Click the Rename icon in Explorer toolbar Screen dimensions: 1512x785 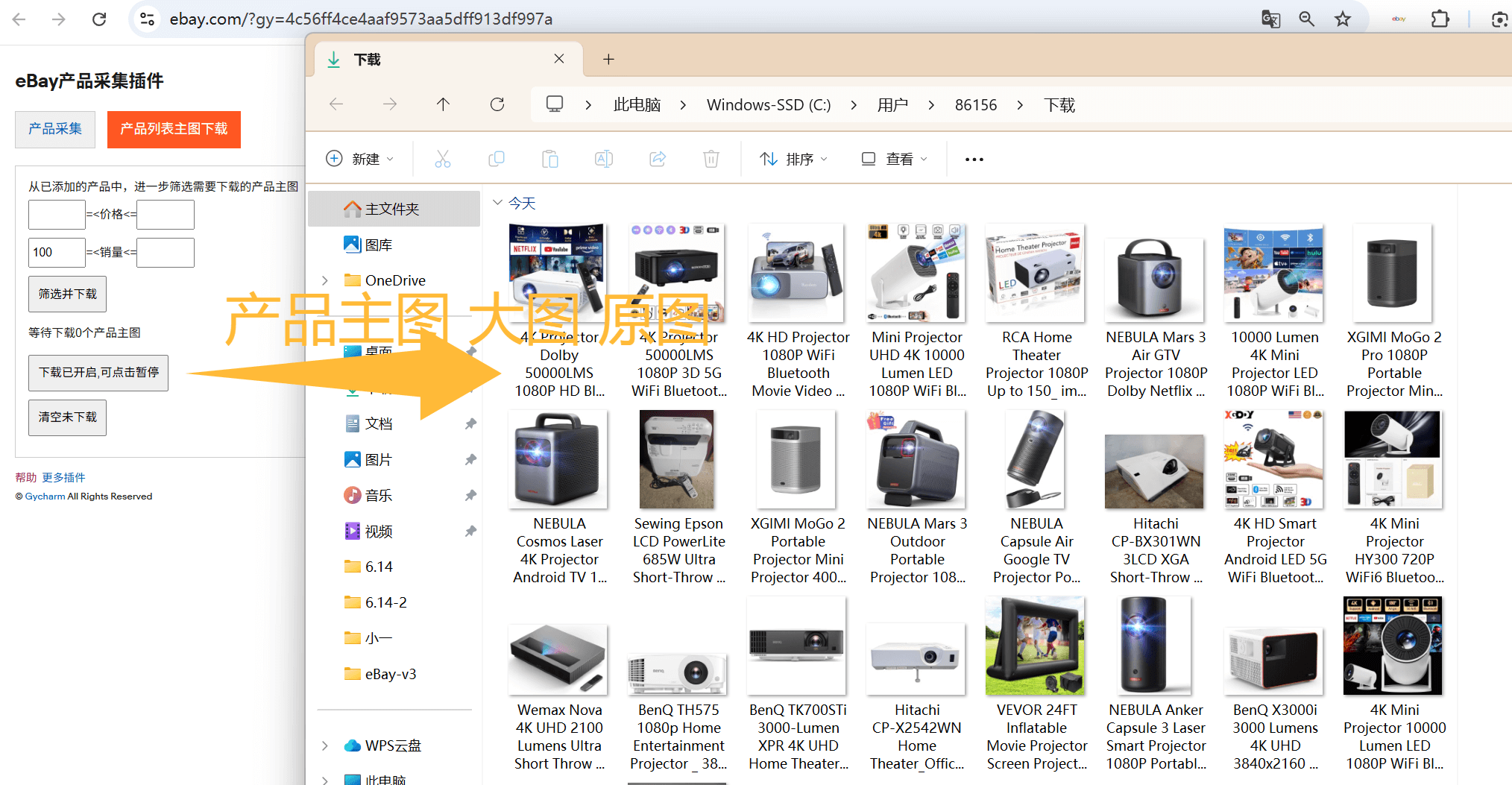click(604, 159)
